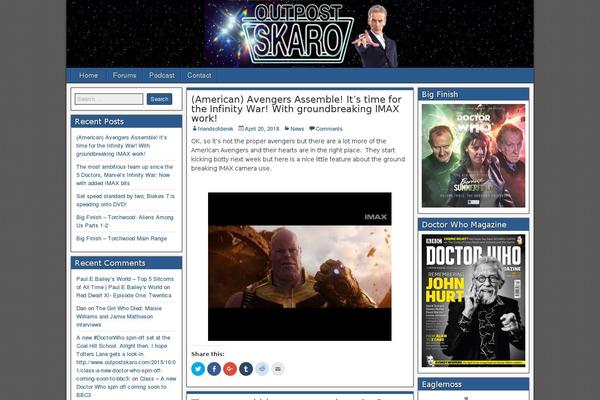Image resolution: width=600 pixels, height=400 pixels.
Task: Open 'The Girl Who Died' comment link
Action: point(119,317)
